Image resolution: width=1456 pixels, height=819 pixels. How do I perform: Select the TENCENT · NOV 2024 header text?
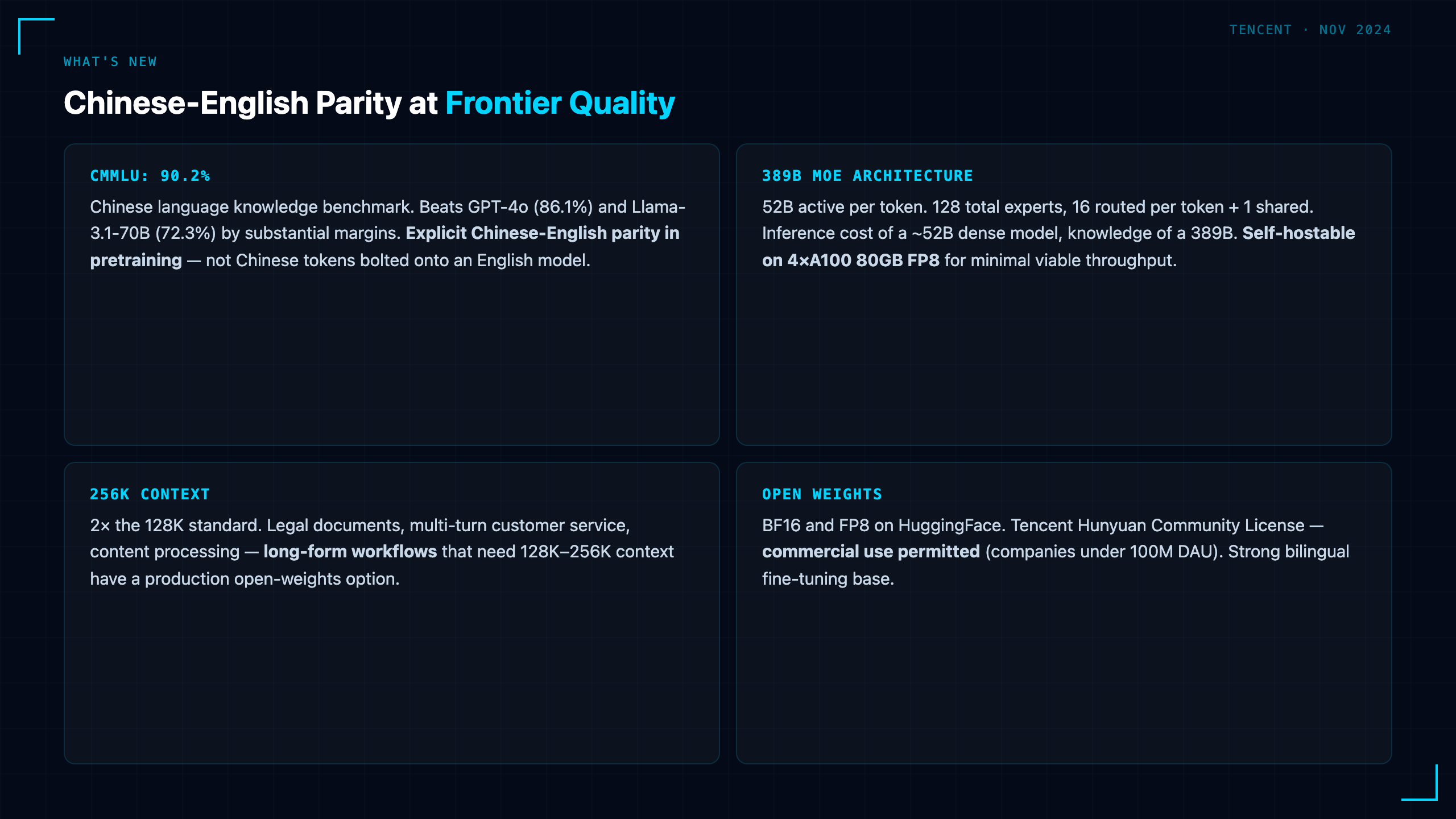(1310, 30)
